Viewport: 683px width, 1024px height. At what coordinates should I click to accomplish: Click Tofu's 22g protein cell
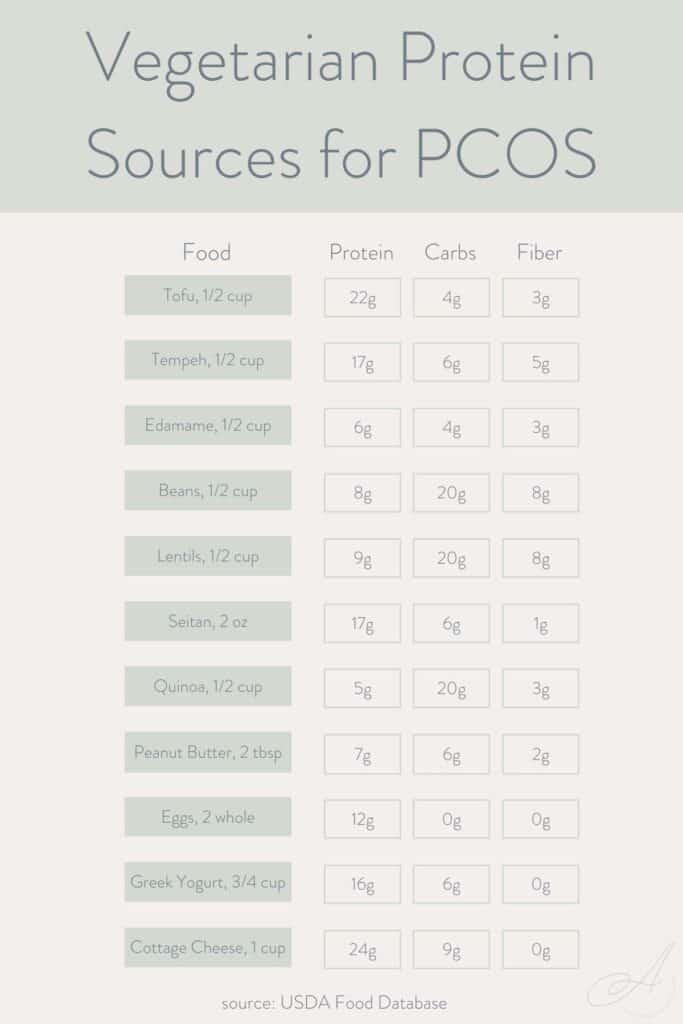pyautogui.click(x=362, y=298)
